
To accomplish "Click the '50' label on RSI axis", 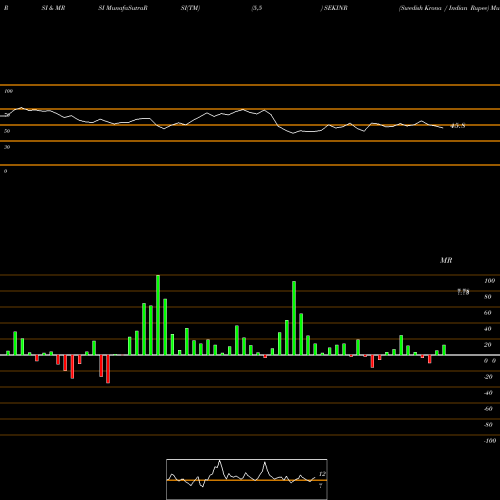I will (7, 131).
